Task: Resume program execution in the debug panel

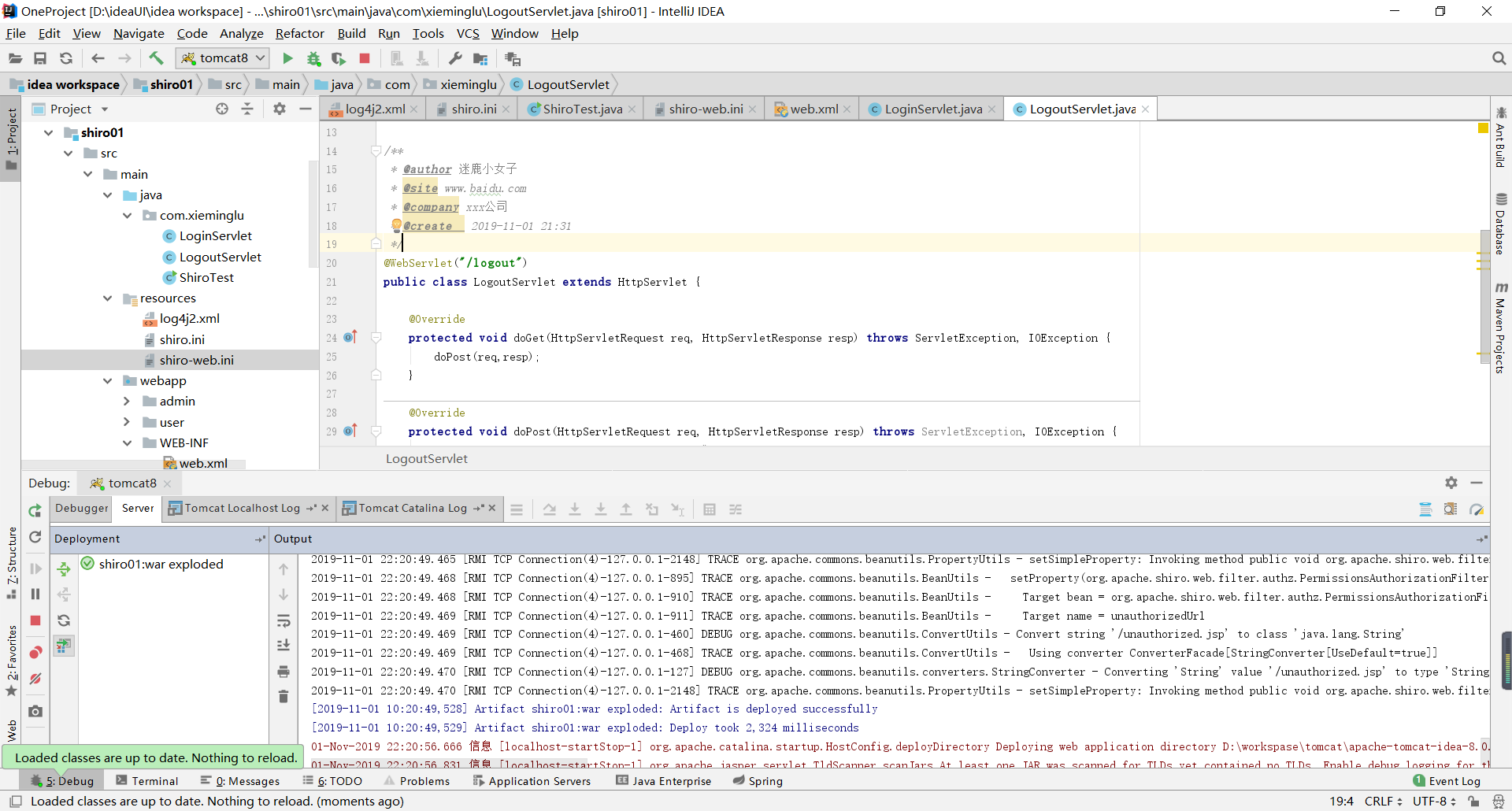Action: click(35, 568)
